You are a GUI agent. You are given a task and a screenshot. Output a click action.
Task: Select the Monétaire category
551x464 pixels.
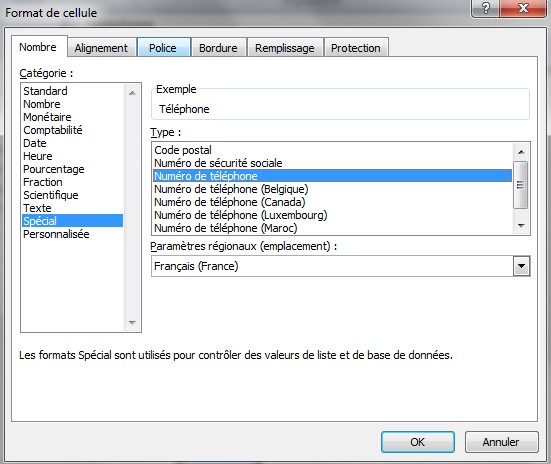(47, 117)
